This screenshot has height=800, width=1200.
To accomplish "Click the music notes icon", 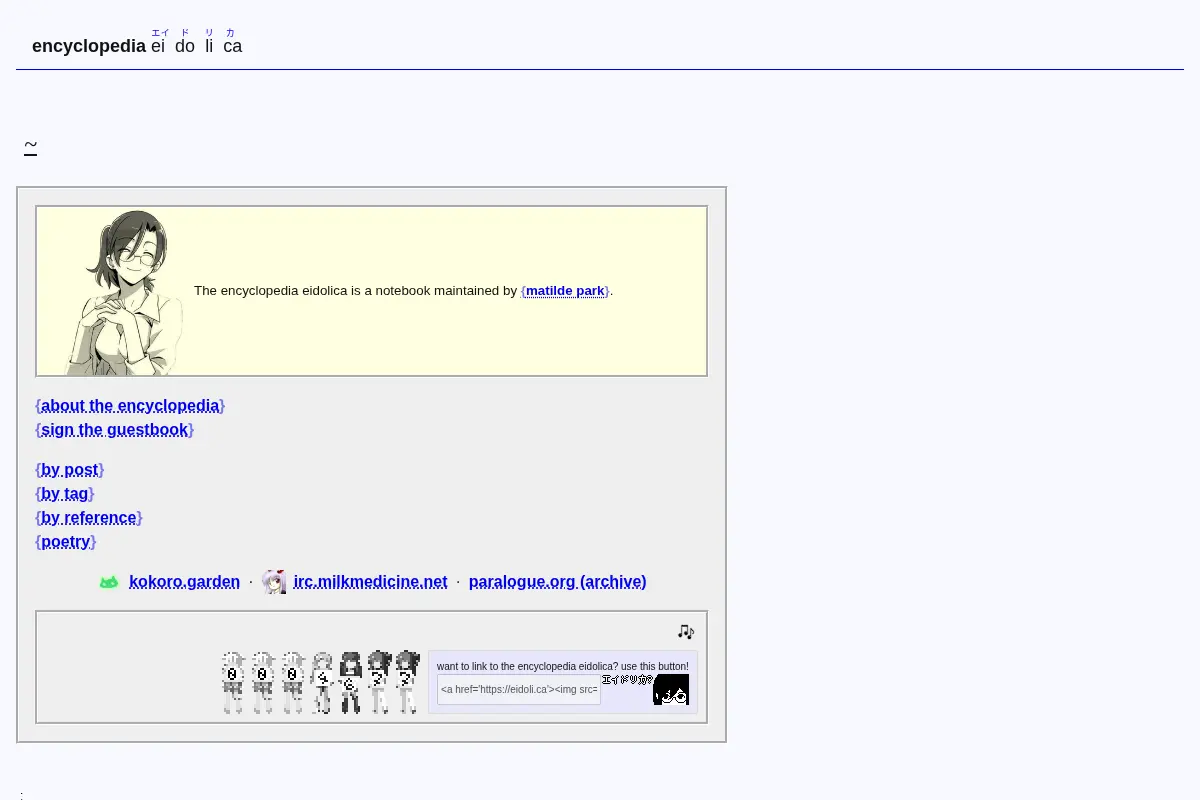I will tap(685, 632).
